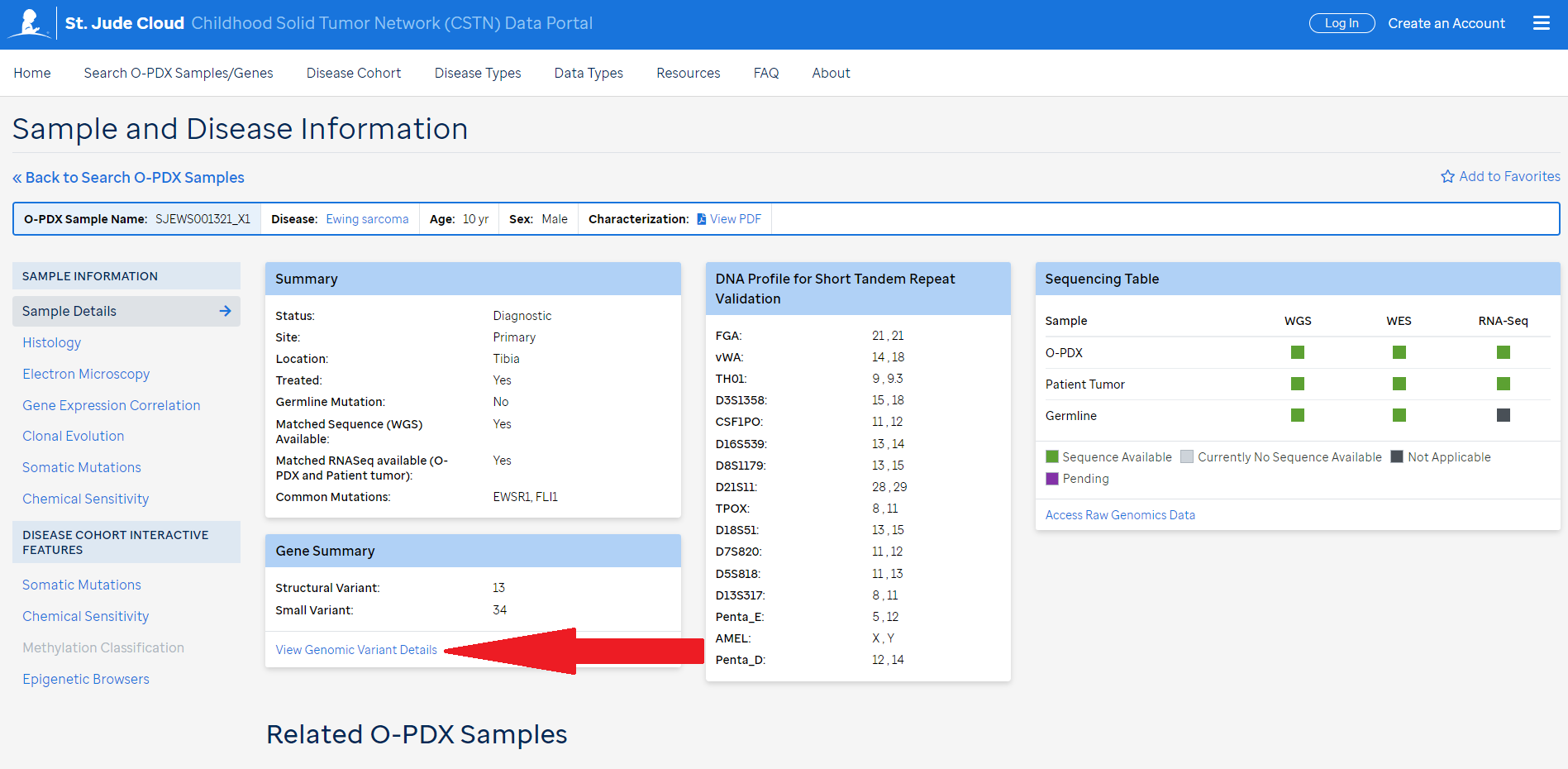1568x769 pixels.
Task: Open the Ewing sarcoma disease link
Action: pyautogui.click(x=367, y=219)
